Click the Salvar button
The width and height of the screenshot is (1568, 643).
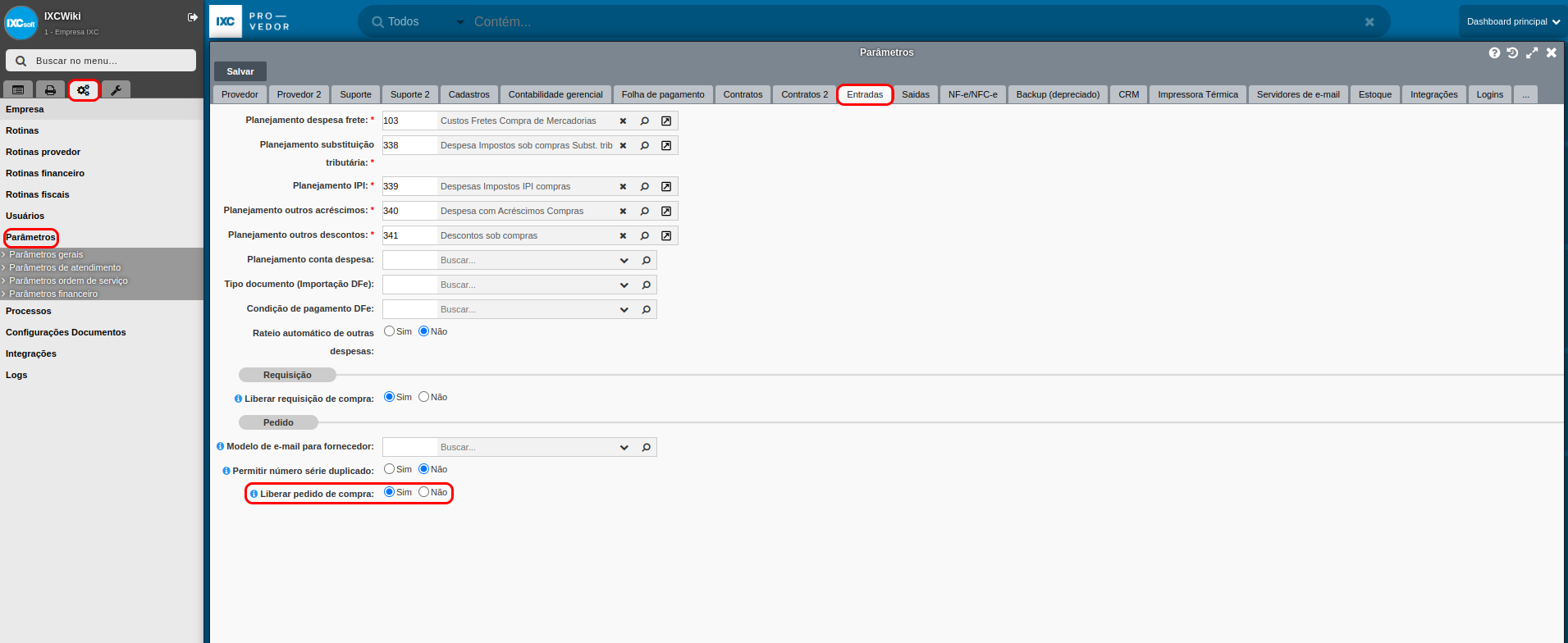point(240,71)
